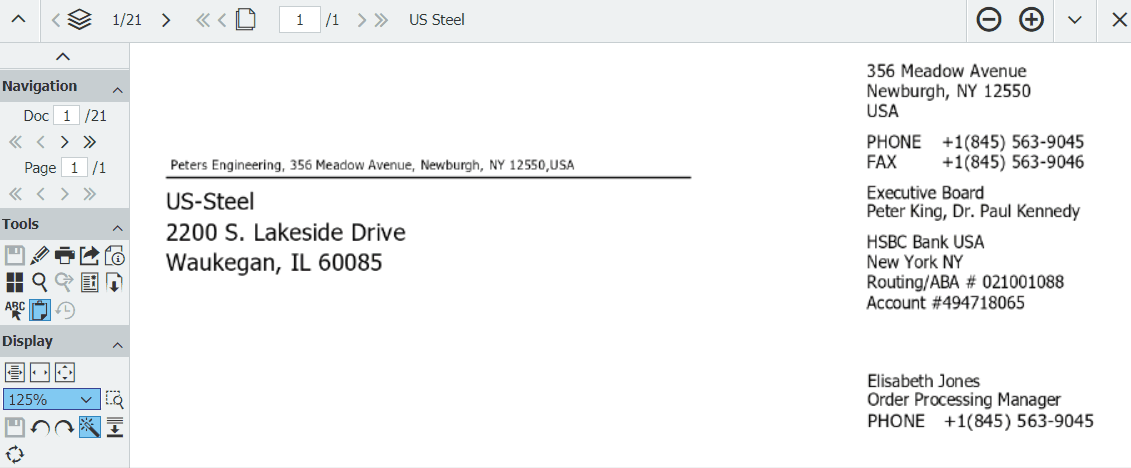Toggle the zoom area selection tool
The image size is (1131, 468).
click(x=115, y=400)
